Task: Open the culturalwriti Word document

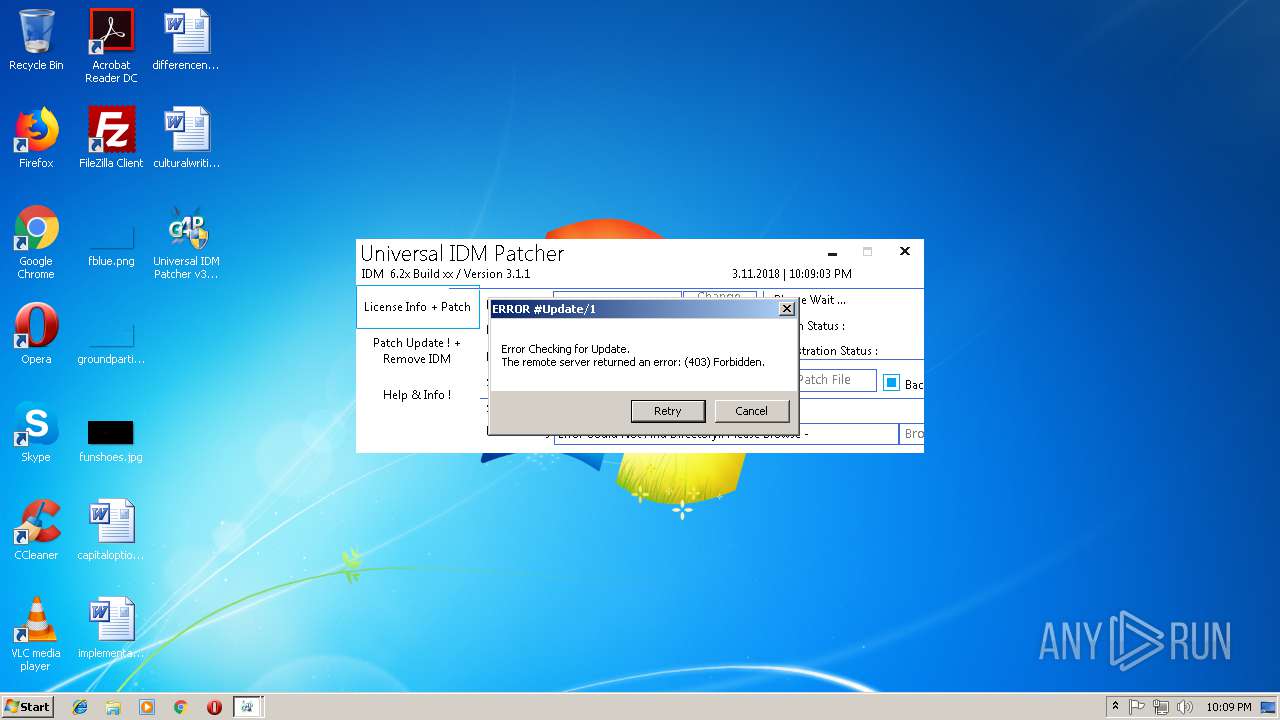Action: [186, 139]
